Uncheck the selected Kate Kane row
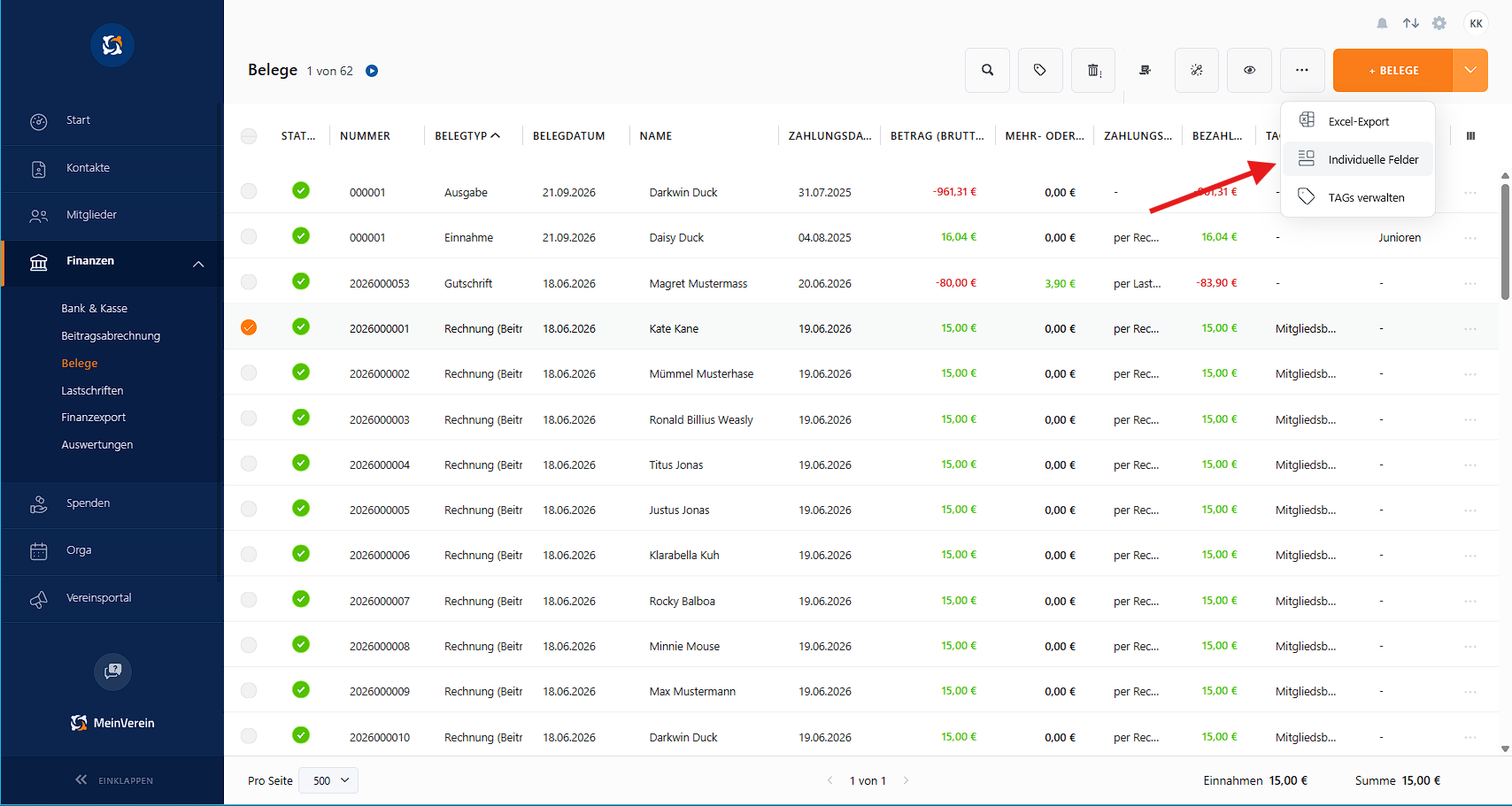 (249, 328)
